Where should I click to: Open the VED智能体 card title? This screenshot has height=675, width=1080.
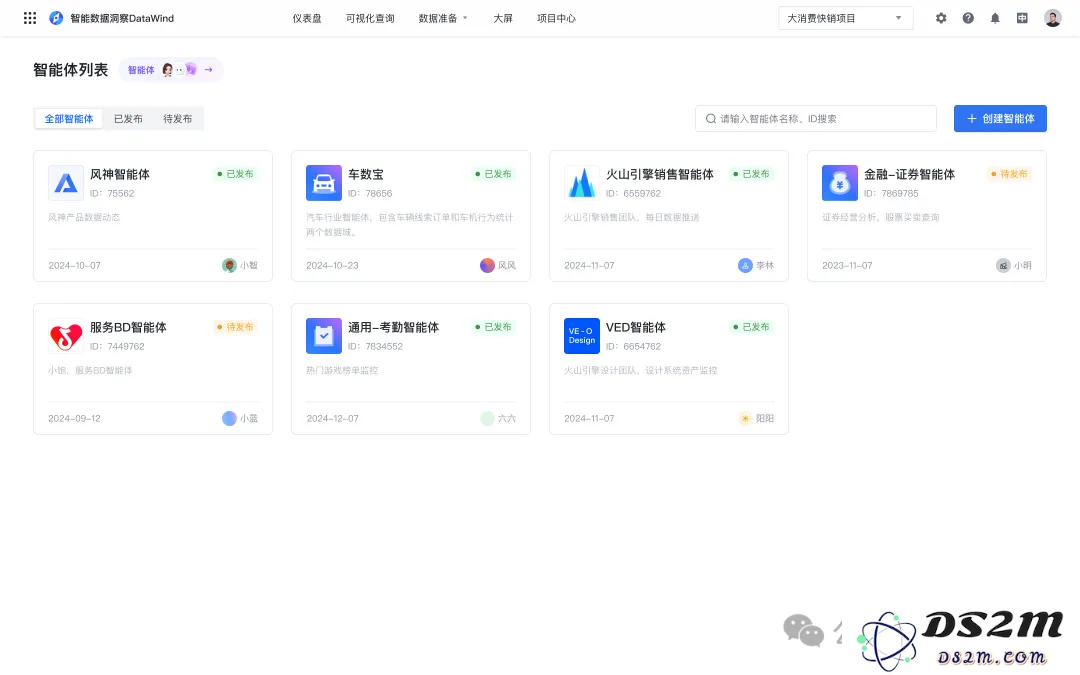pos(636,327)
